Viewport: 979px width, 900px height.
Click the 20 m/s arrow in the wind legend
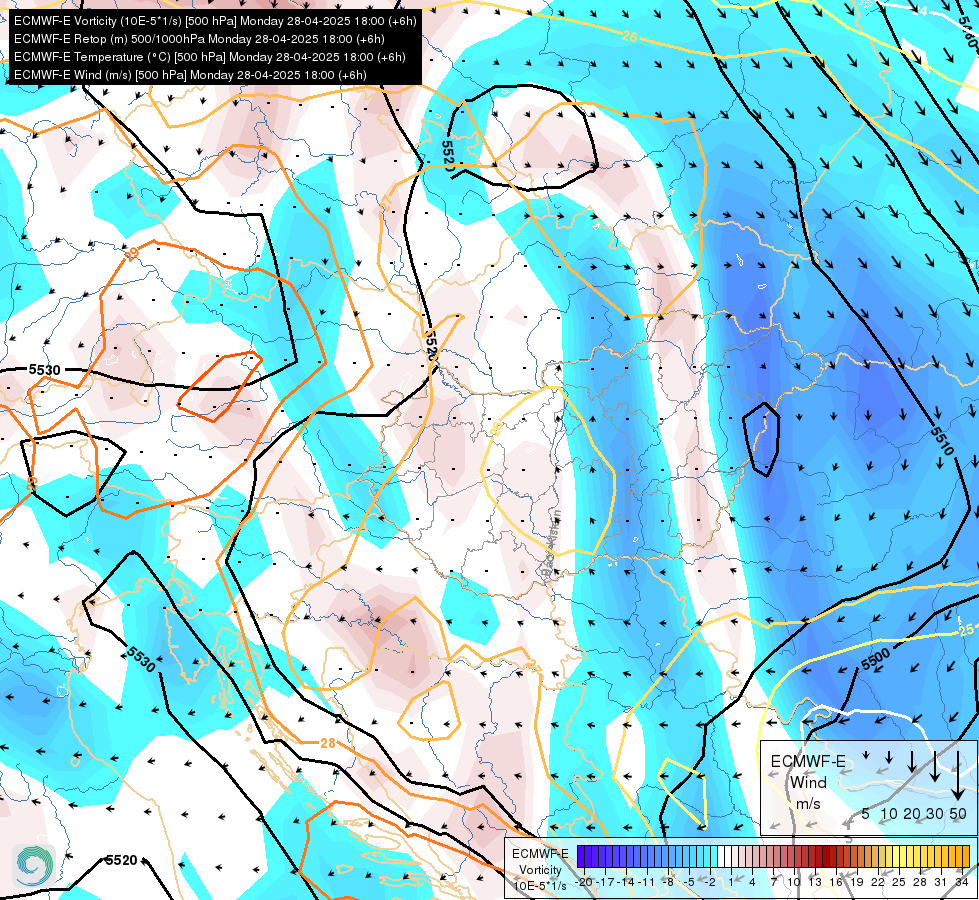[912, 761]
